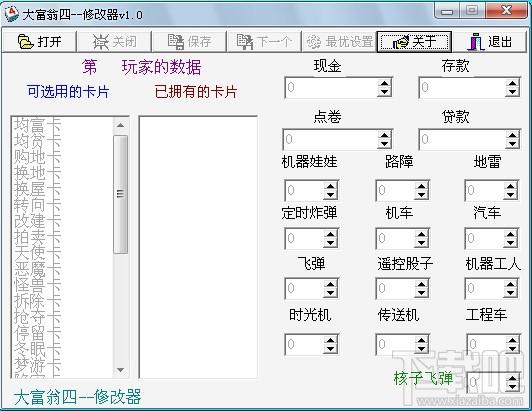Increase 核子飞弹 count with up arrow
This screenshot has height=411, width=532.
512,378
